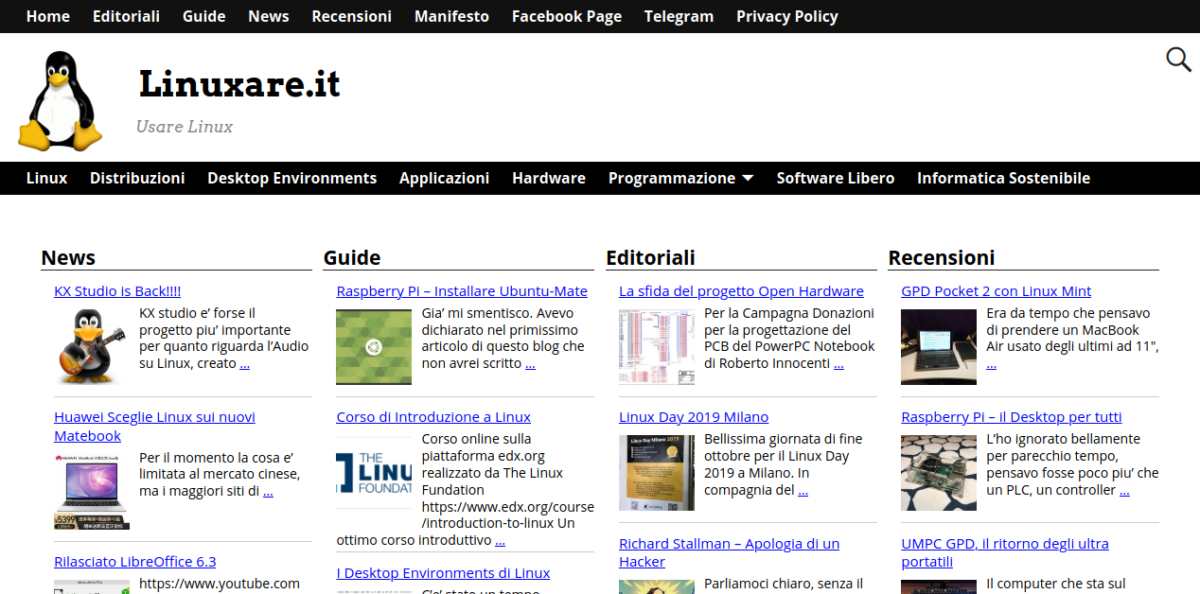Open 'Raspberry Pi – il Desktop per tutti'
The height and width of the screenshot is (594, 1200).
(1011, 417)
